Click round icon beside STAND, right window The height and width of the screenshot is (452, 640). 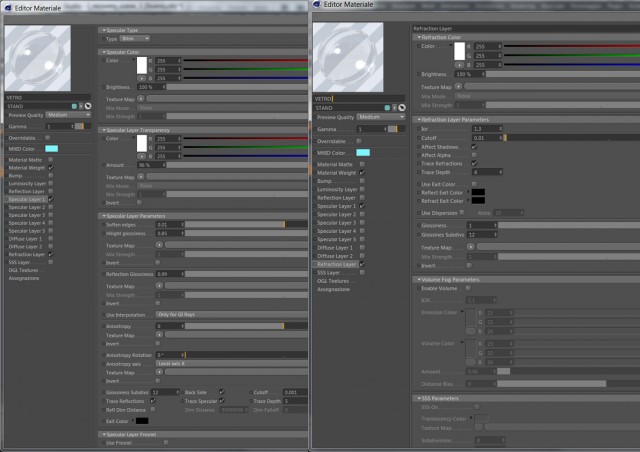[402, 108]
